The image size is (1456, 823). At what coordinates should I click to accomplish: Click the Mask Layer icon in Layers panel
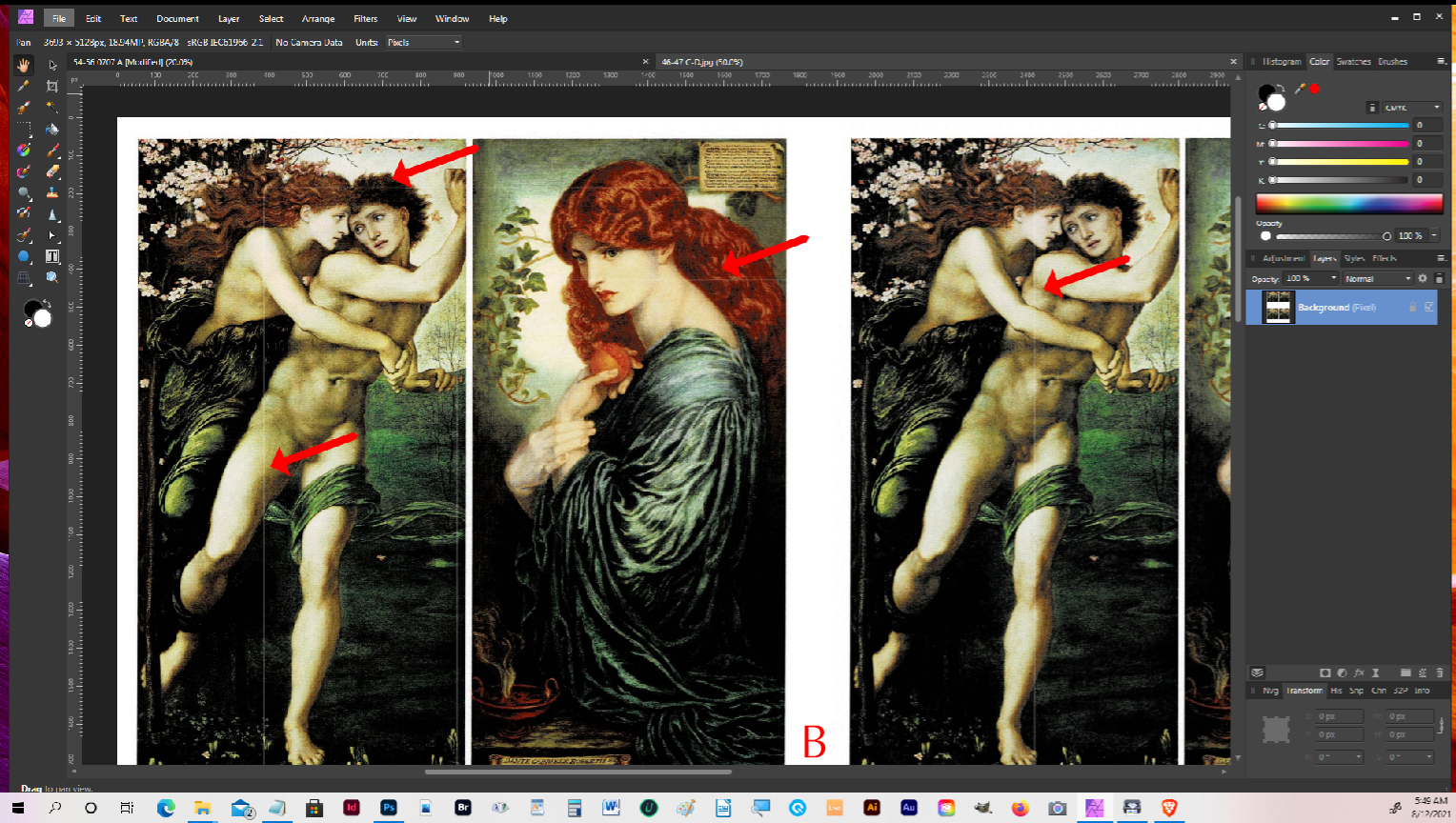(1325, 672)
